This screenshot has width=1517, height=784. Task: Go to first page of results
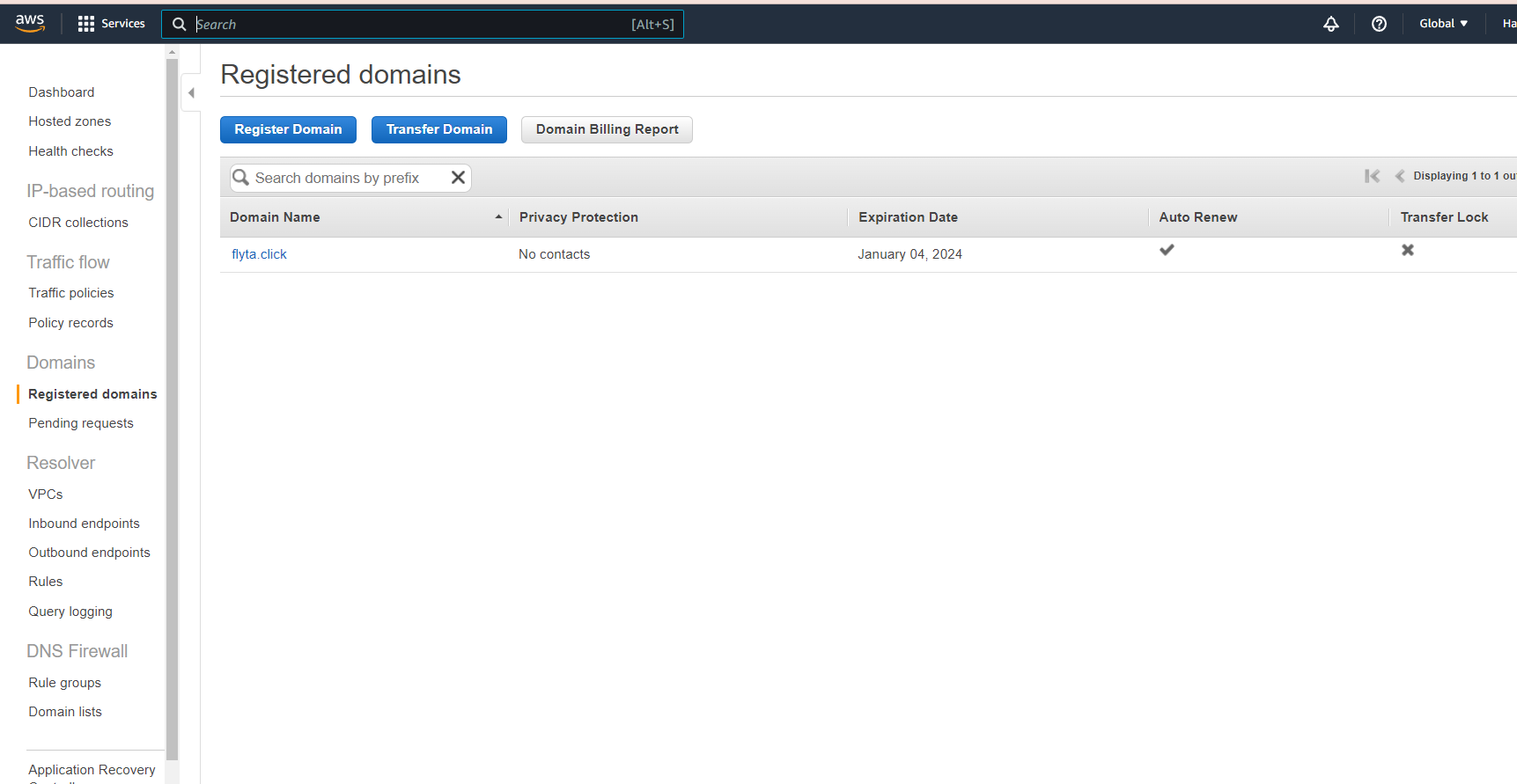pyautogui.click(x=1372, y=176)
